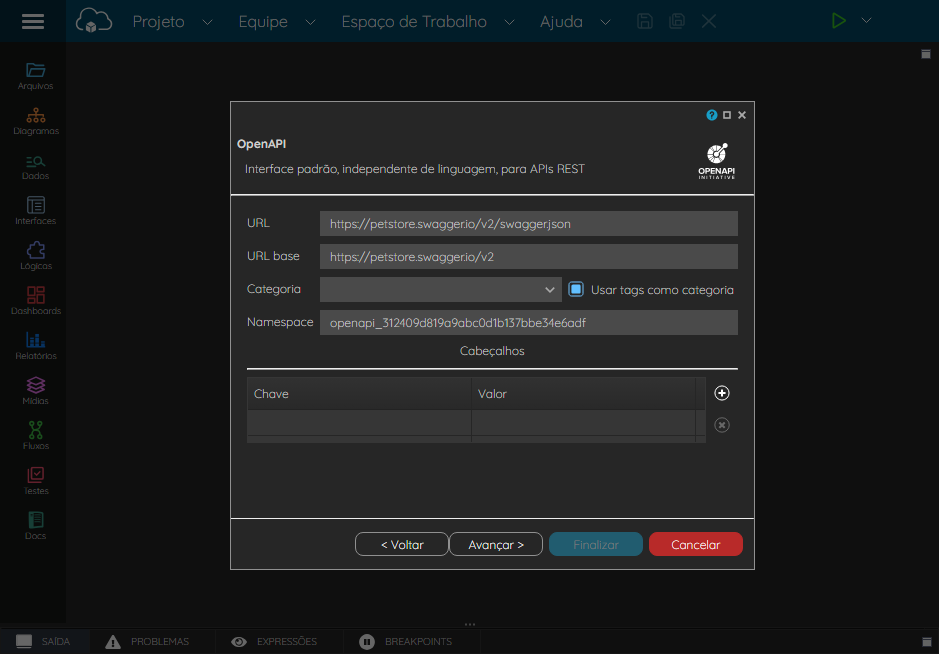Maximize the OpenAPI dialog
This screenshot has width=939, height=654.
(x=727, y=115)
